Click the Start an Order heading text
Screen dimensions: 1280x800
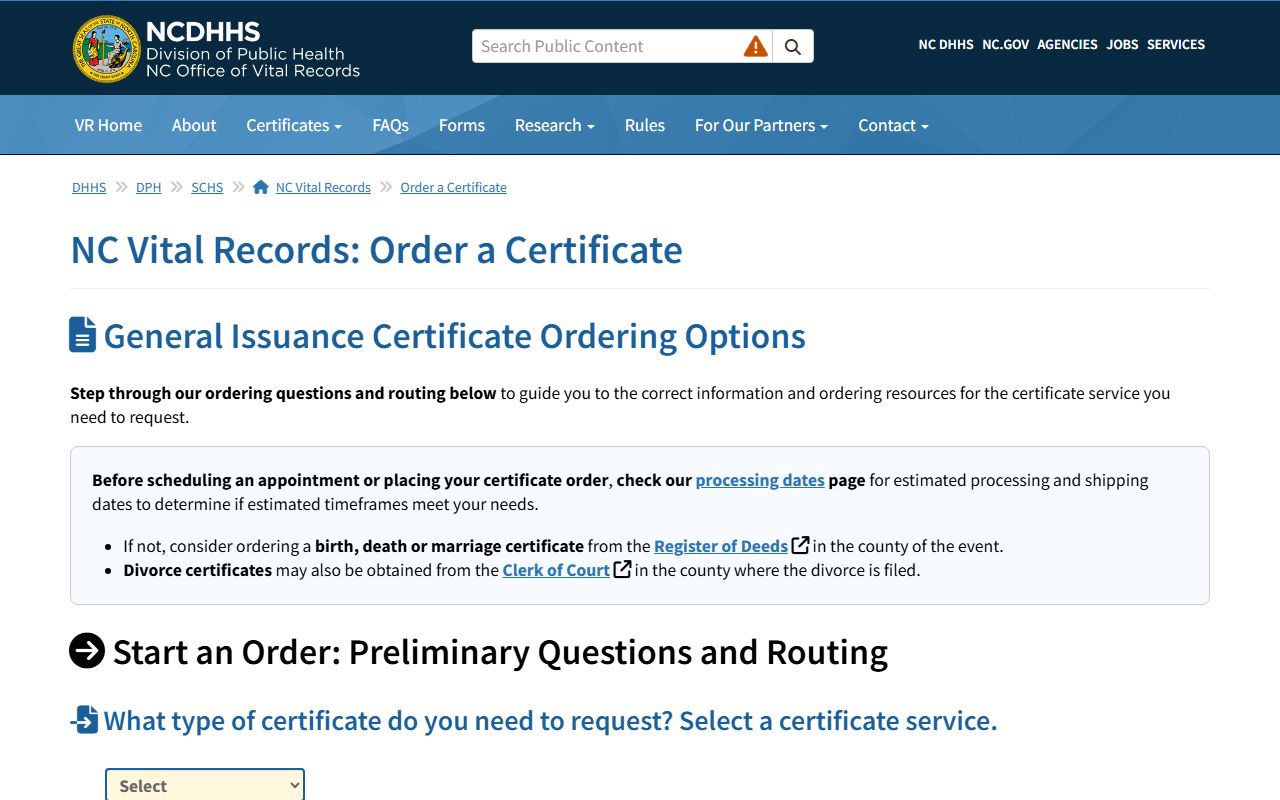500,652
